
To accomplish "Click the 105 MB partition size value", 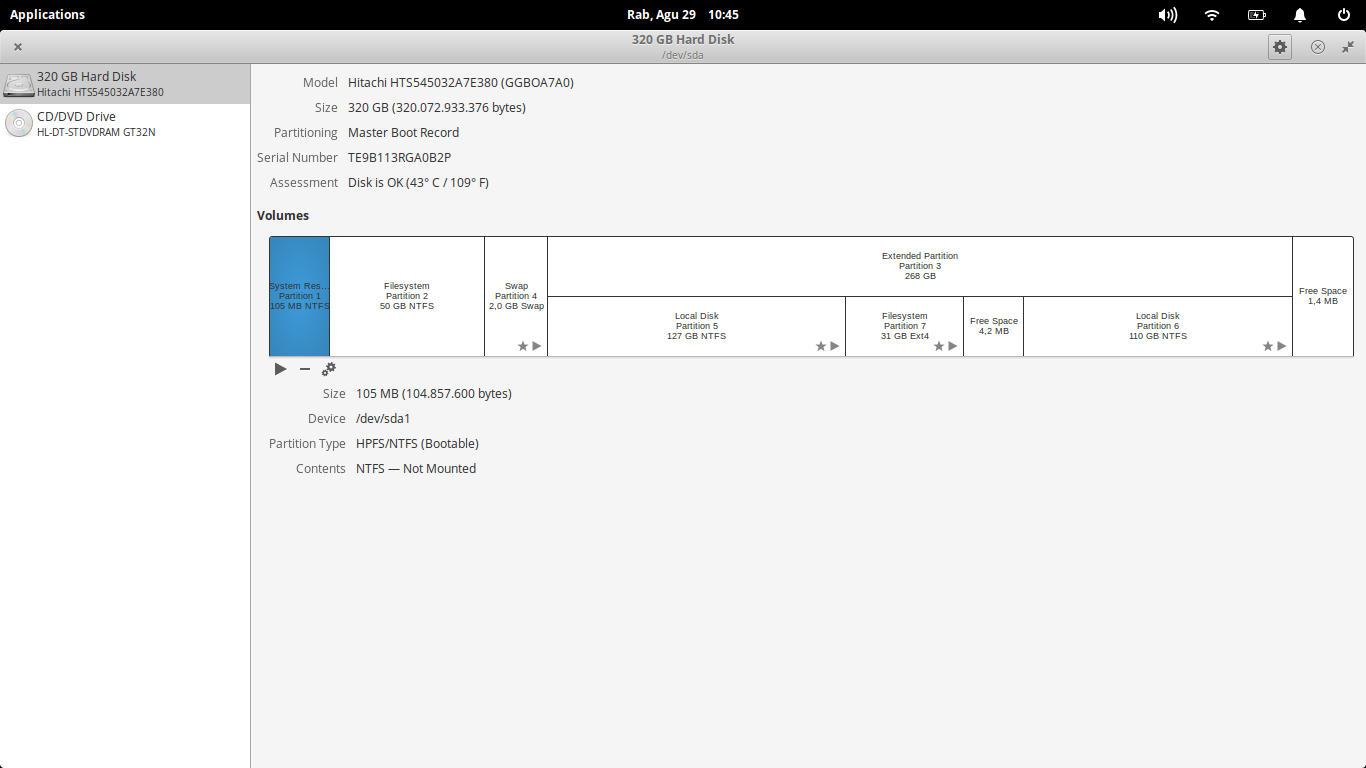I will pos(434,394).
